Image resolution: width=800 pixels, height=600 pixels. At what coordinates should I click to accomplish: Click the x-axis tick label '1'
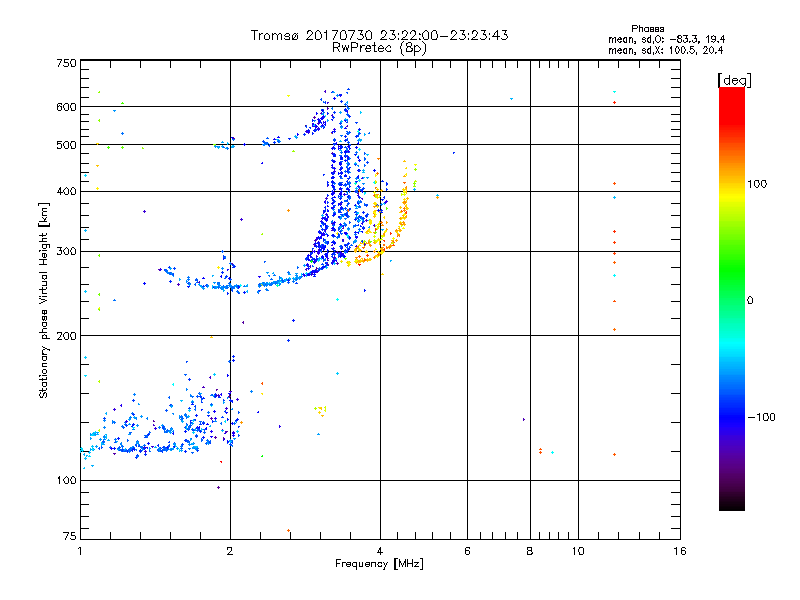pos(80,551)
